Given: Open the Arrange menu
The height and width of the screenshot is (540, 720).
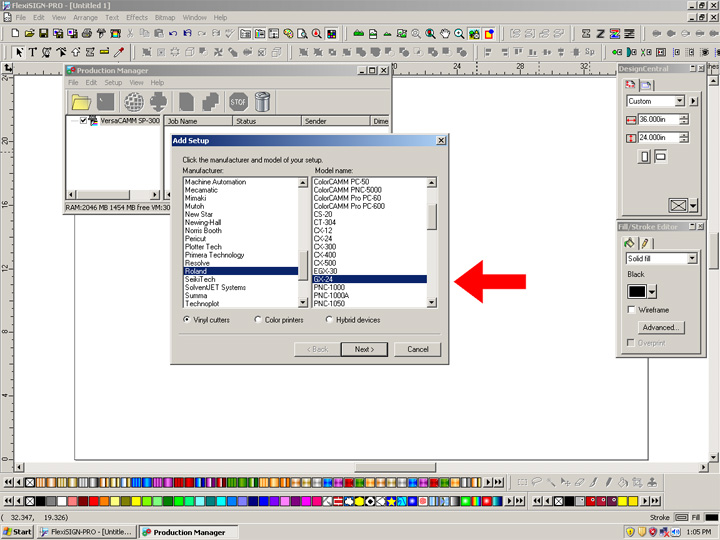Looking at the screenshot, I should click(85, 17).
